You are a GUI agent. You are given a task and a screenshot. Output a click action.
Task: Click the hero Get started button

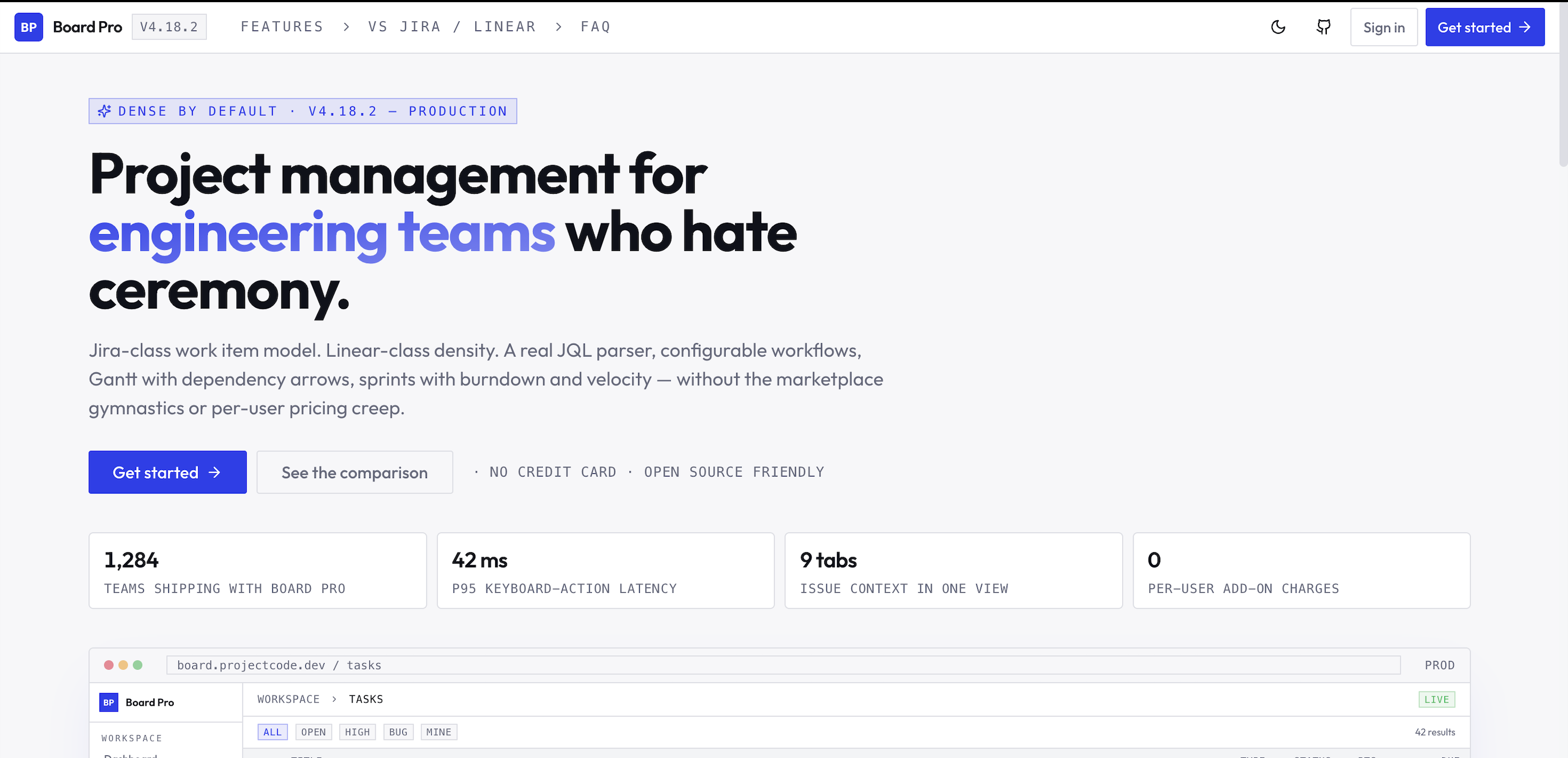167,473
